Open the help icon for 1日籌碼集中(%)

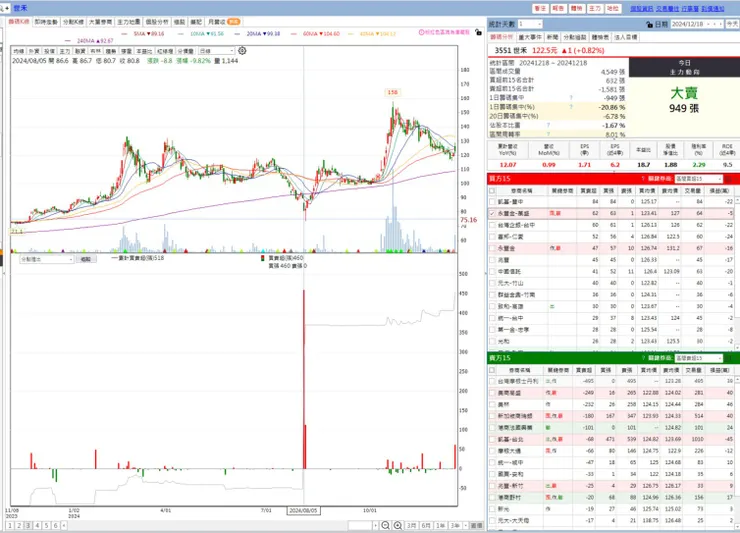[571, 107]
